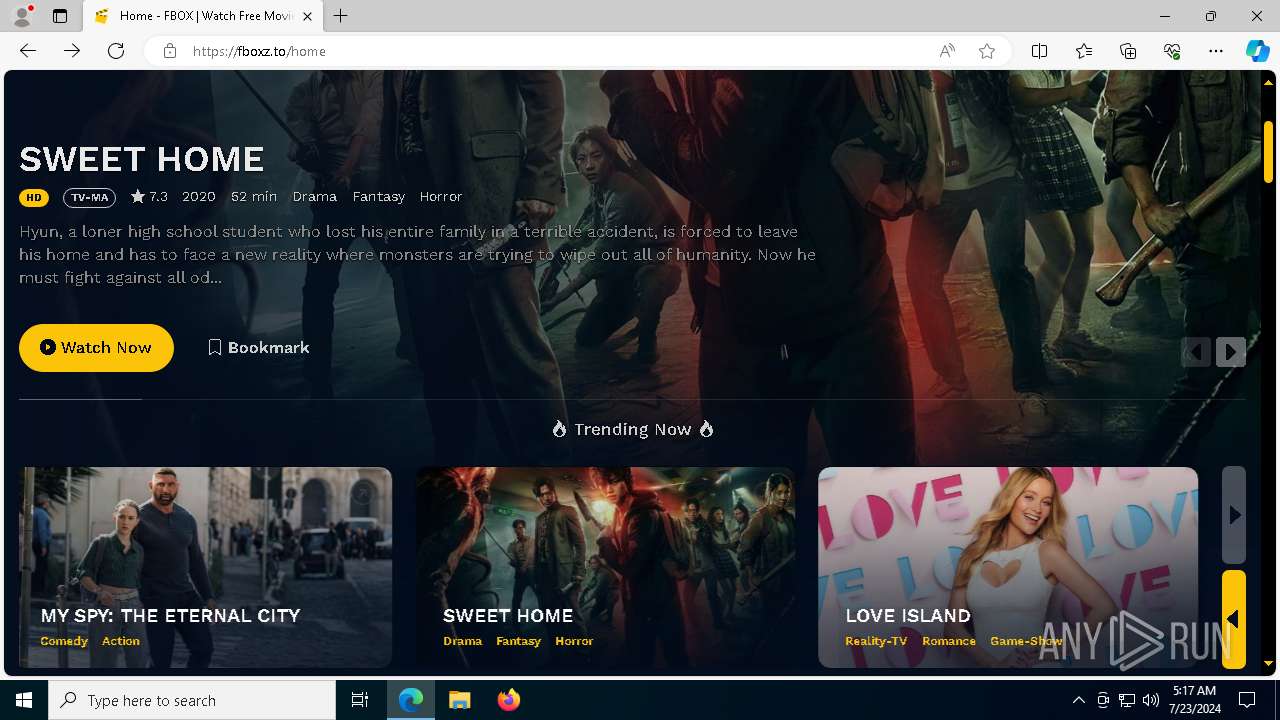Click Horror tag on Sweet Home card
Viewport: 1280px width, 720px height.
(x=574, y=641)
